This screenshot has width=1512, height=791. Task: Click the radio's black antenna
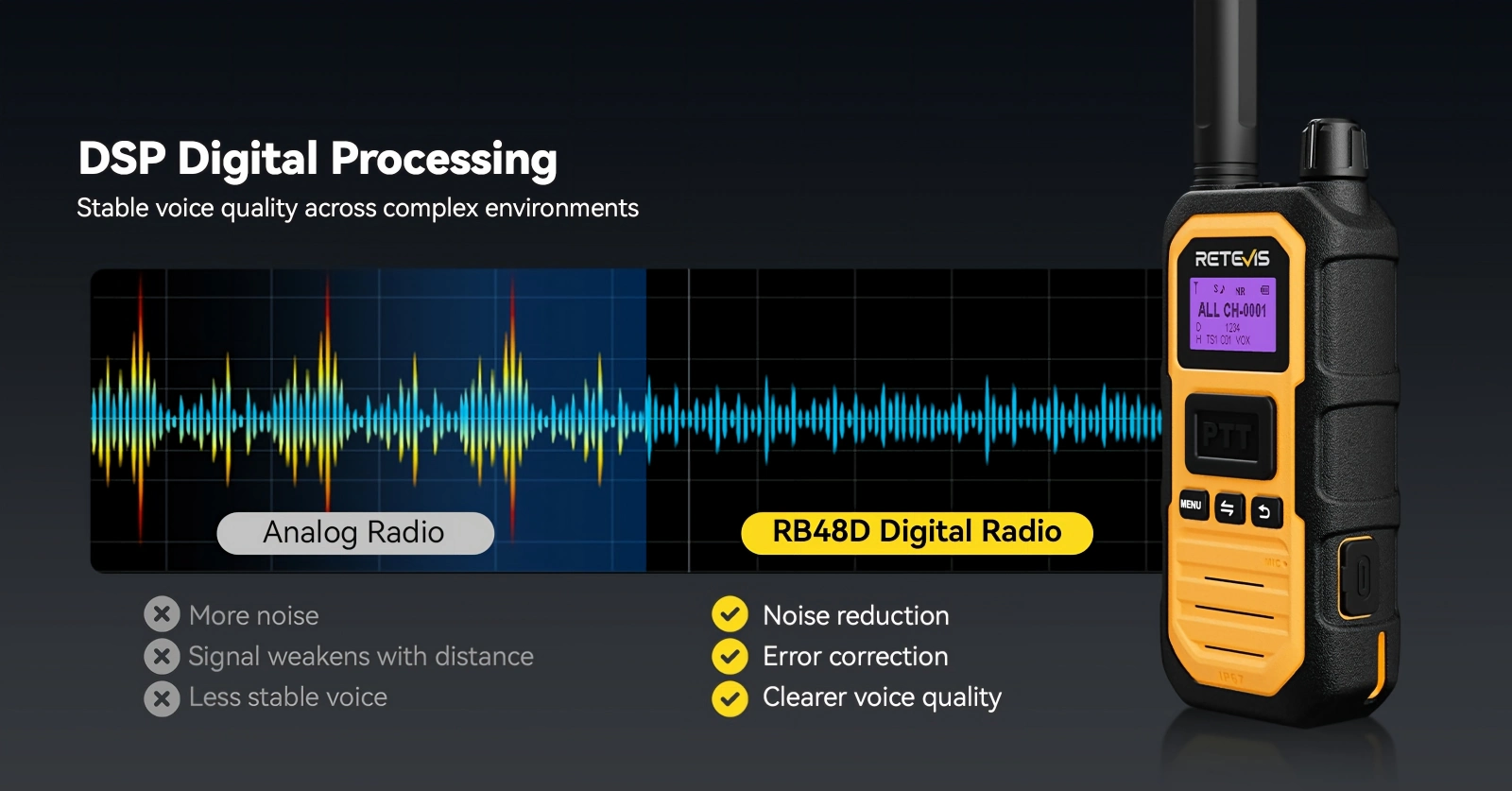[x=1226, y=95]
